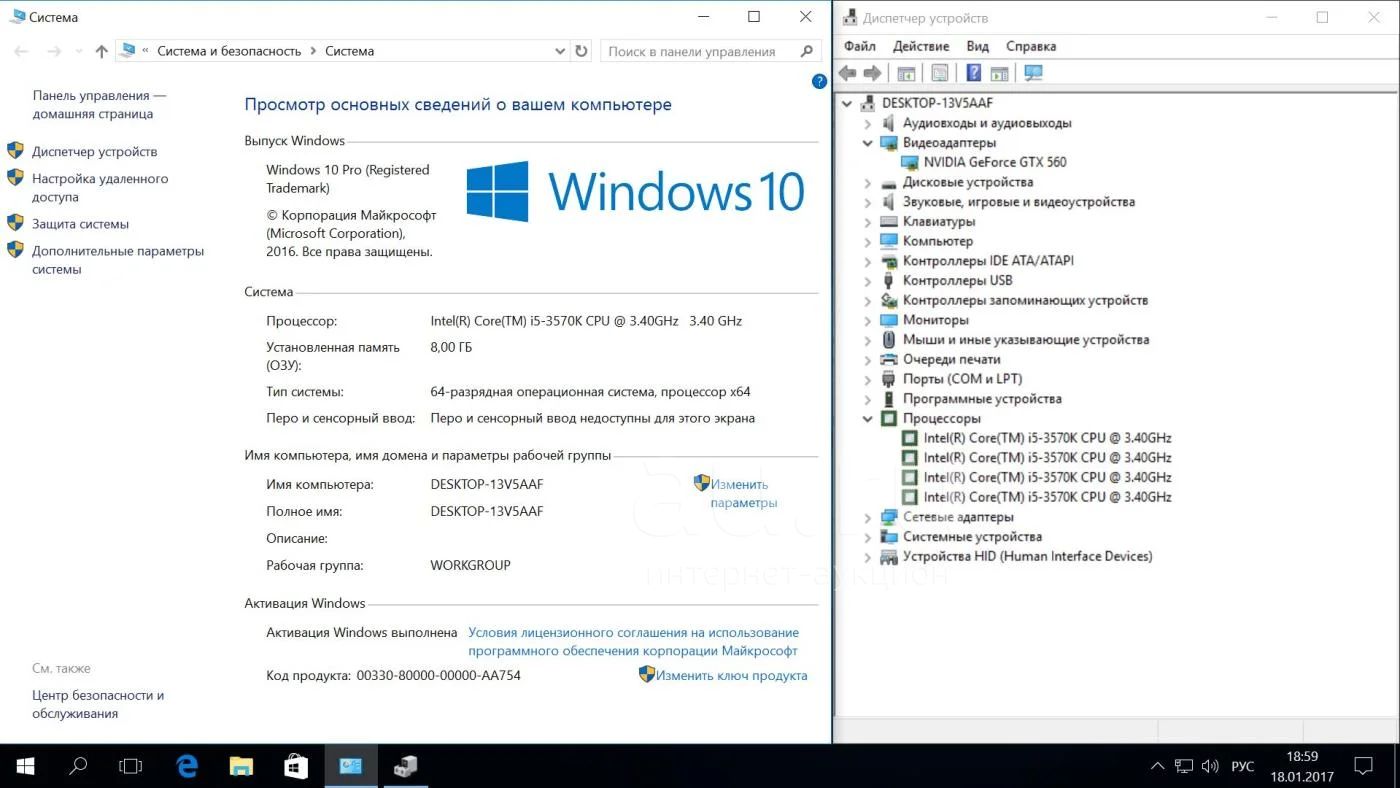Open the Вид menu in Device Manager
This screenshot has width=1400, height=788.
tap(978, 46)
